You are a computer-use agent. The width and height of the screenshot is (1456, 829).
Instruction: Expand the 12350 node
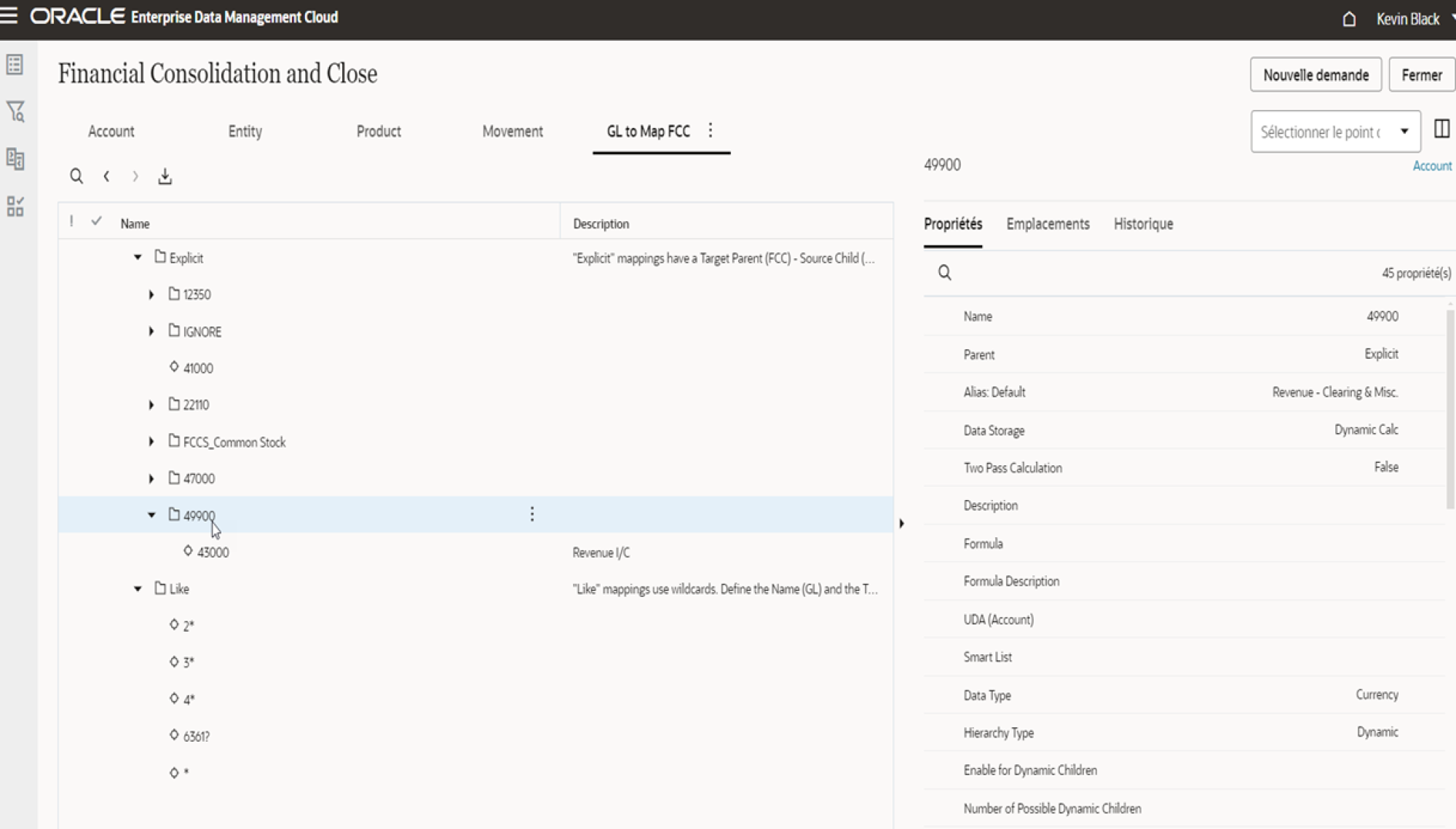pos(151,294)
